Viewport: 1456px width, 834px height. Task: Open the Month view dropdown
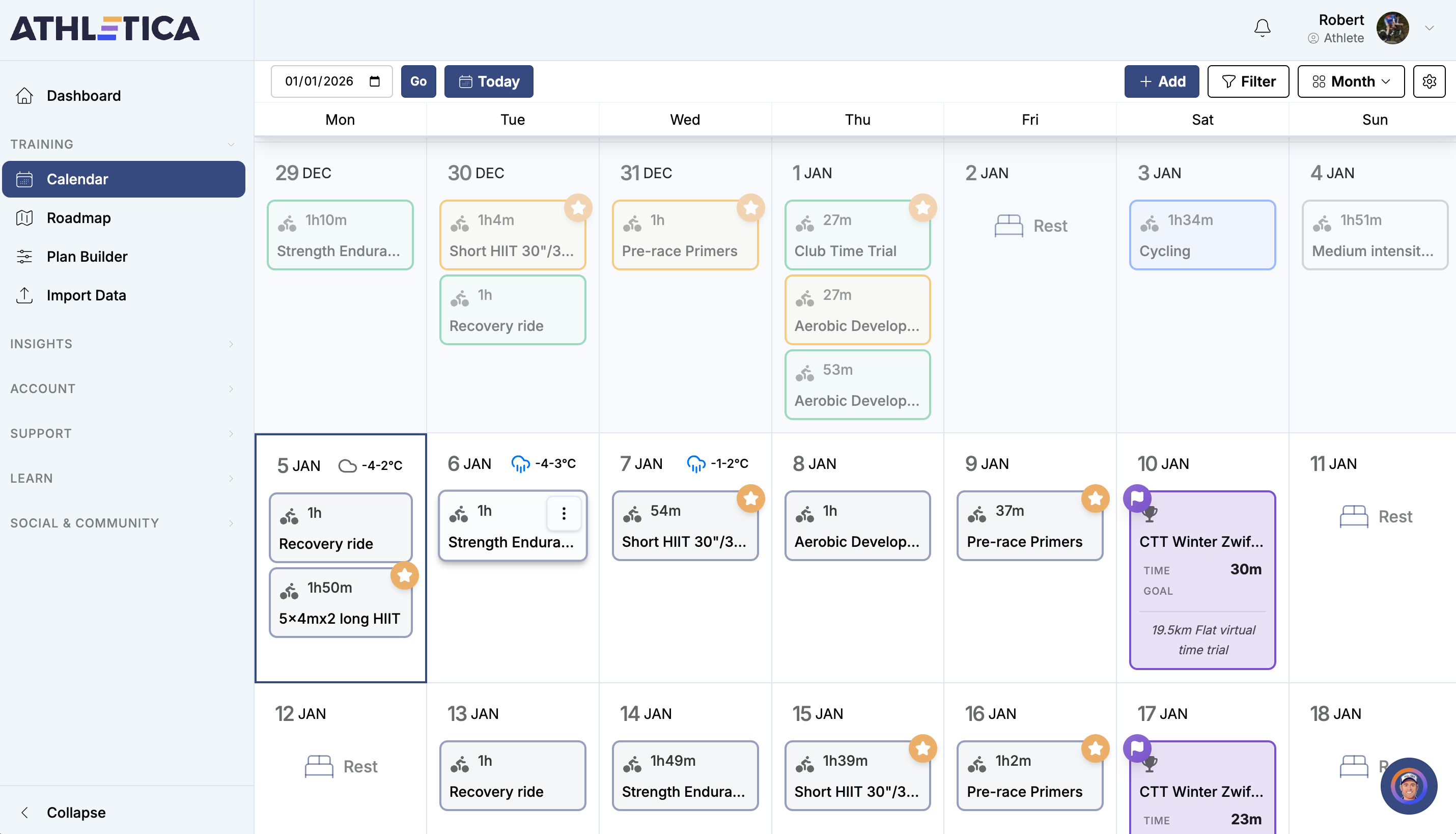(1350, 81)
